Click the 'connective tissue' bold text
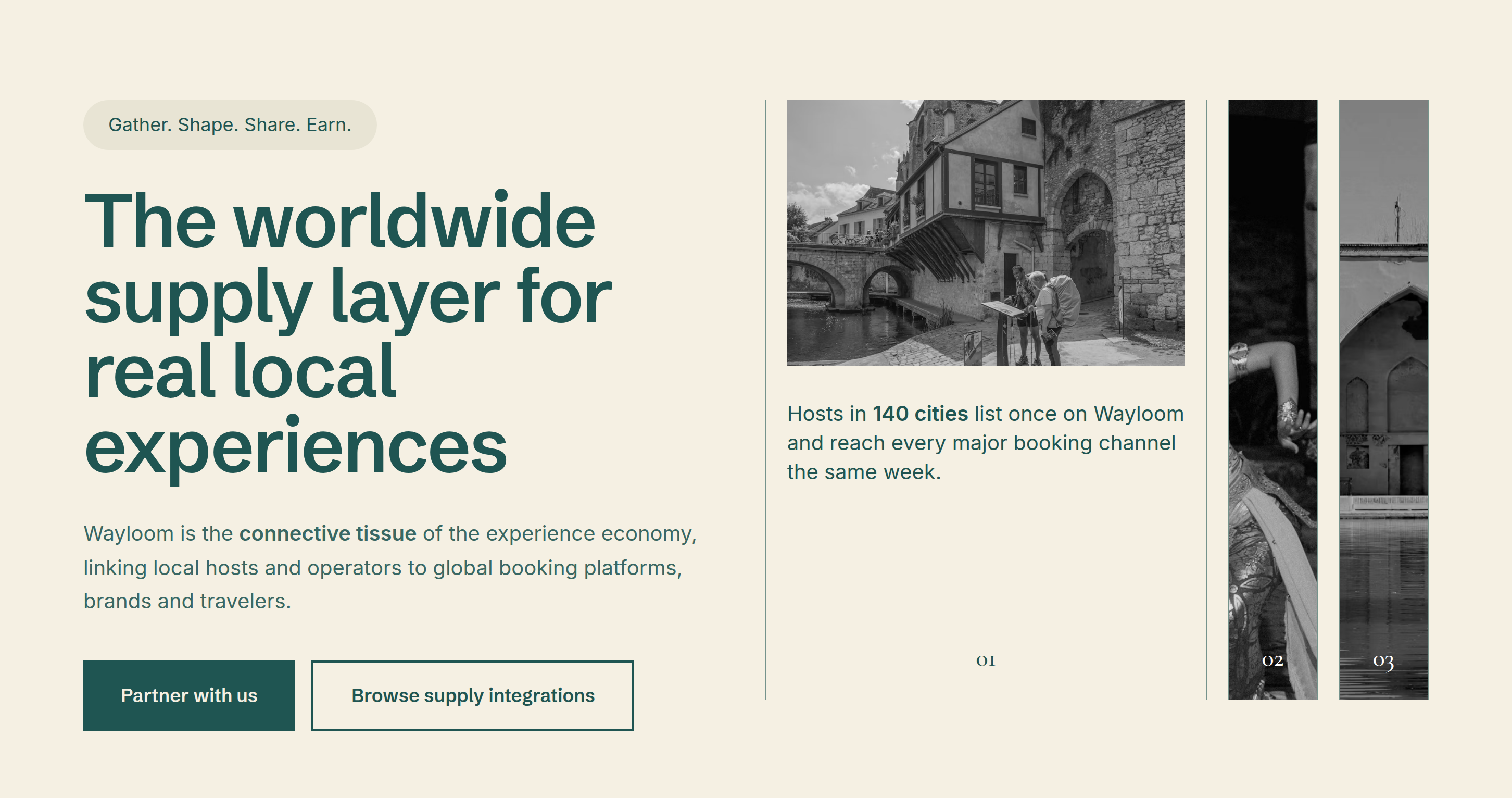 327,533
